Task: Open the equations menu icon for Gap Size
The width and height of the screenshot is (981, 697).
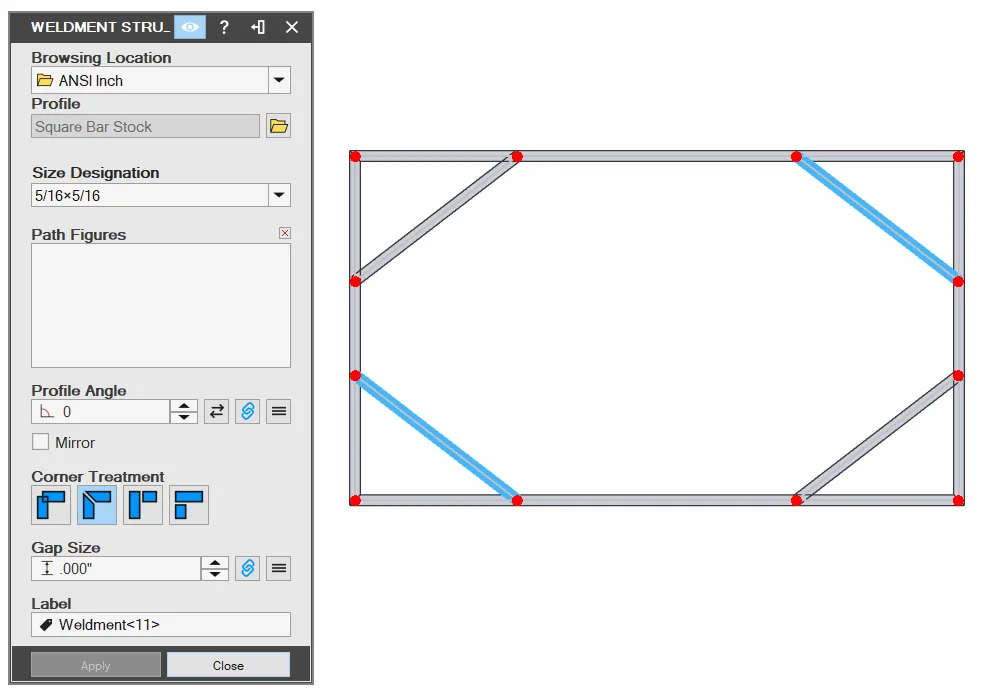Action: coord(278,568)
